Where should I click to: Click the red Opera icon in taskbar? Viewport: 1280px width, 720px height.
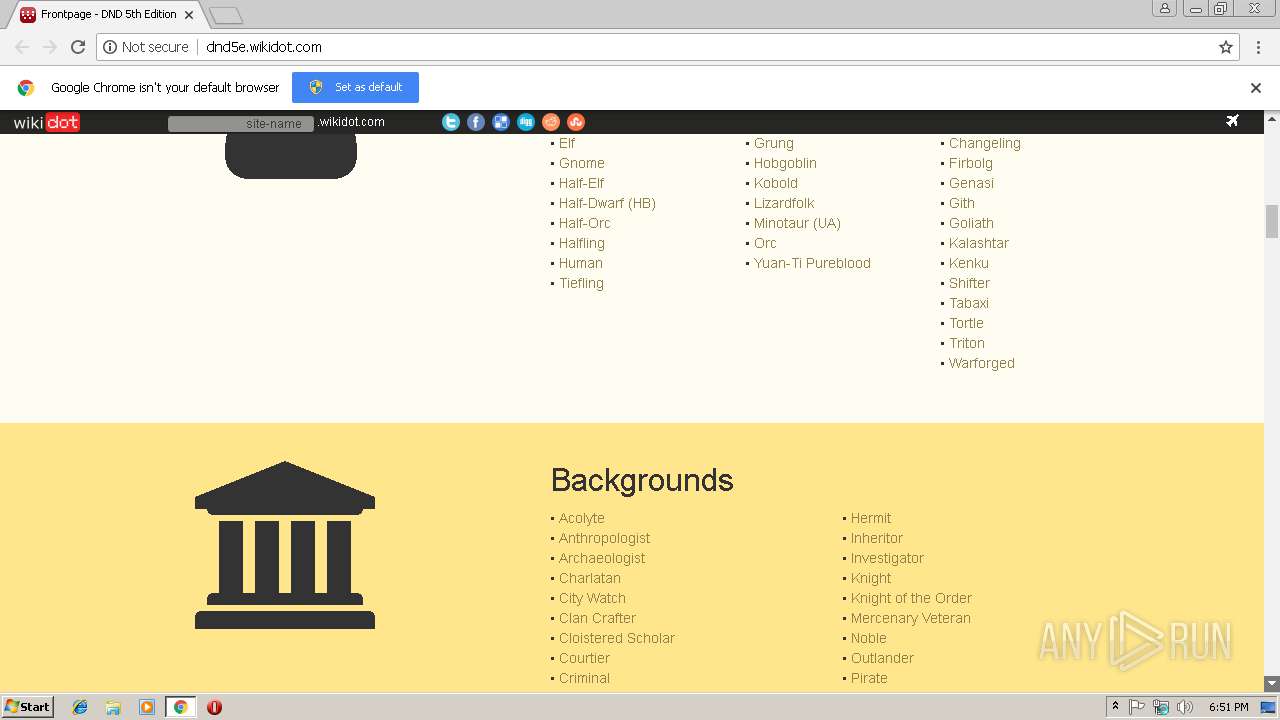point(214,707)
